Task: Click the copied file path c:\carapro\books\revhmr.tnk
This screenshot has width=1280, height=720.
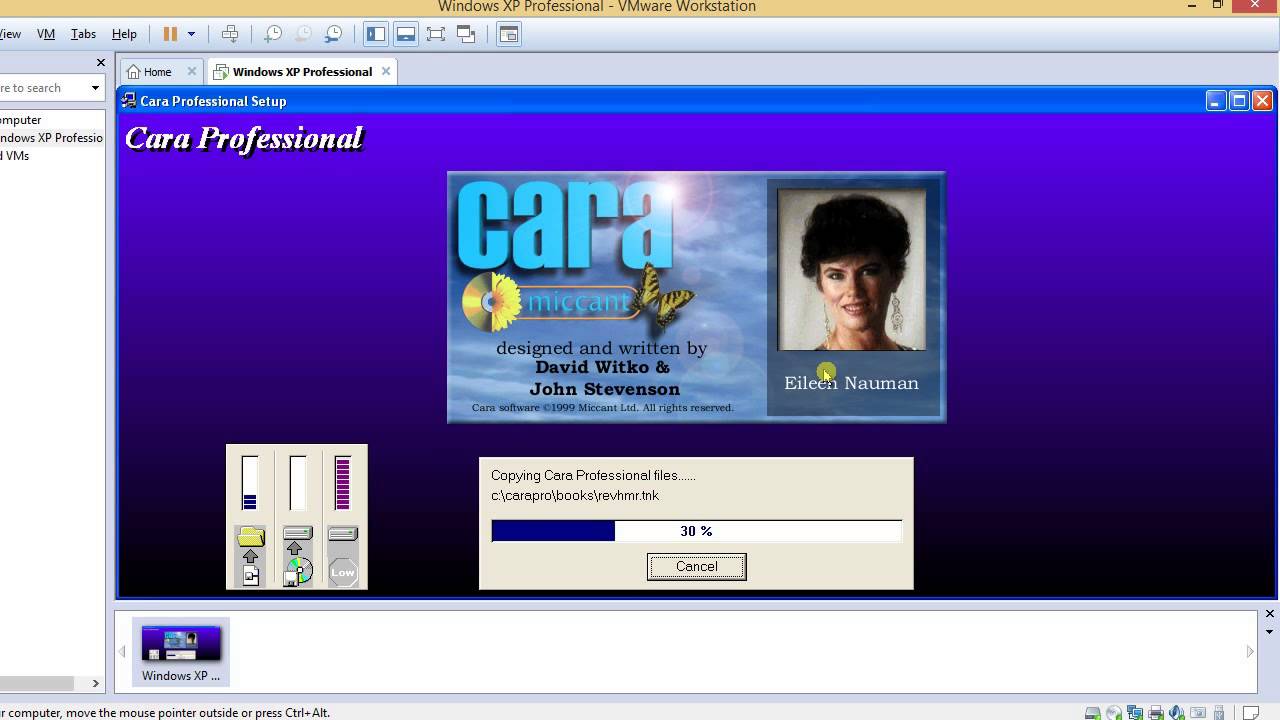Action: (x=575, y=495)
